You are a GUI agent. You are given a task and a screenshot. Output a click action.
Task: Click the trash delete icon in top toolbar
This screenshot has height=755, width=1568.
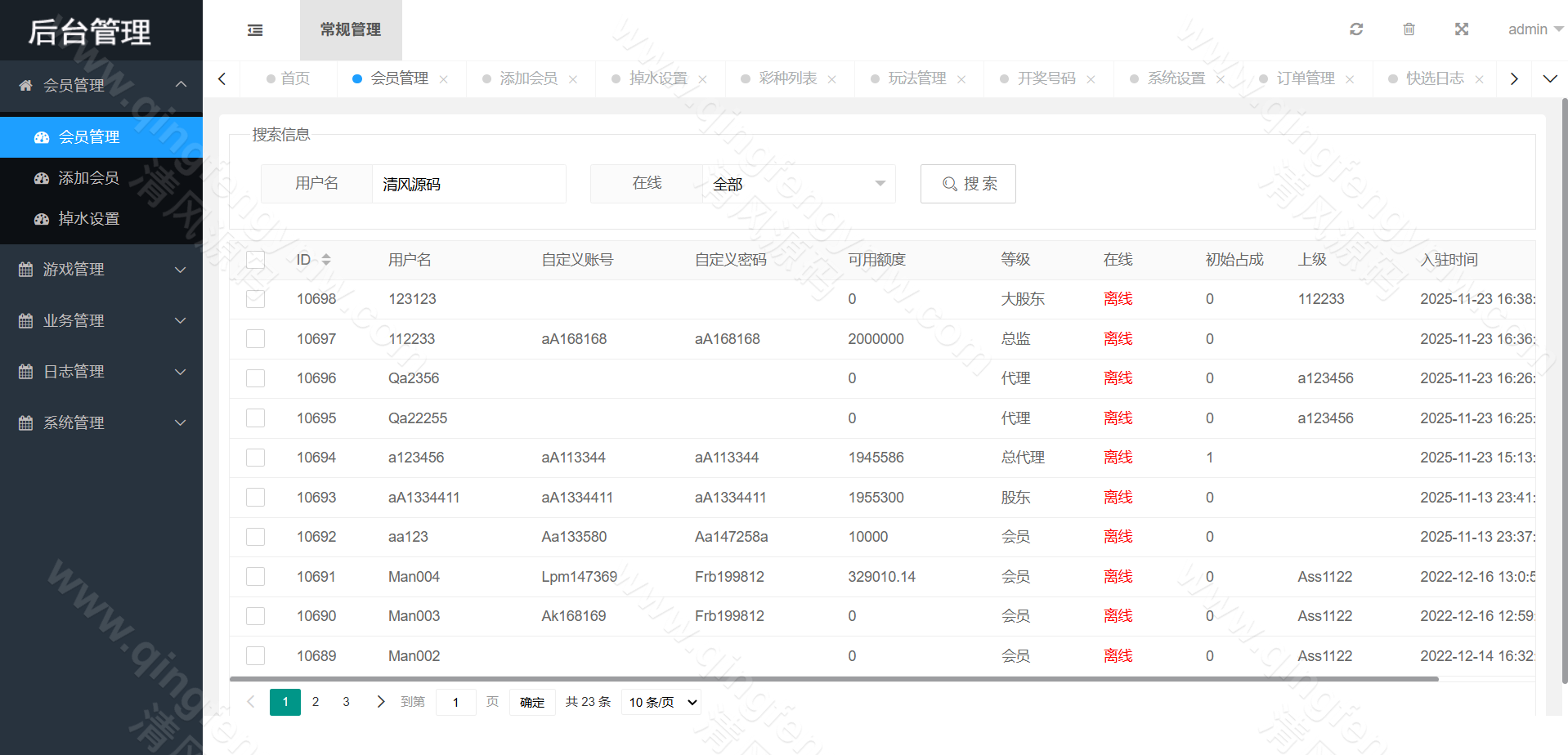1409,29
